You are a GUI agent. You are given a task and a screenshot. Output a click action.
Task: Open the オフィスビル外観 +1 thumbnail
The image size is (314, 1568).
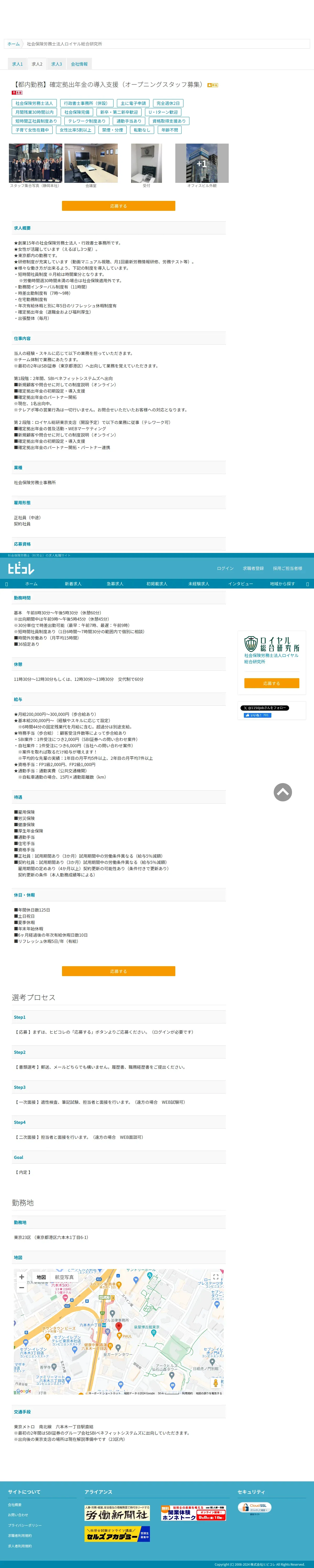pyautogui.click(x=202, y=163)
